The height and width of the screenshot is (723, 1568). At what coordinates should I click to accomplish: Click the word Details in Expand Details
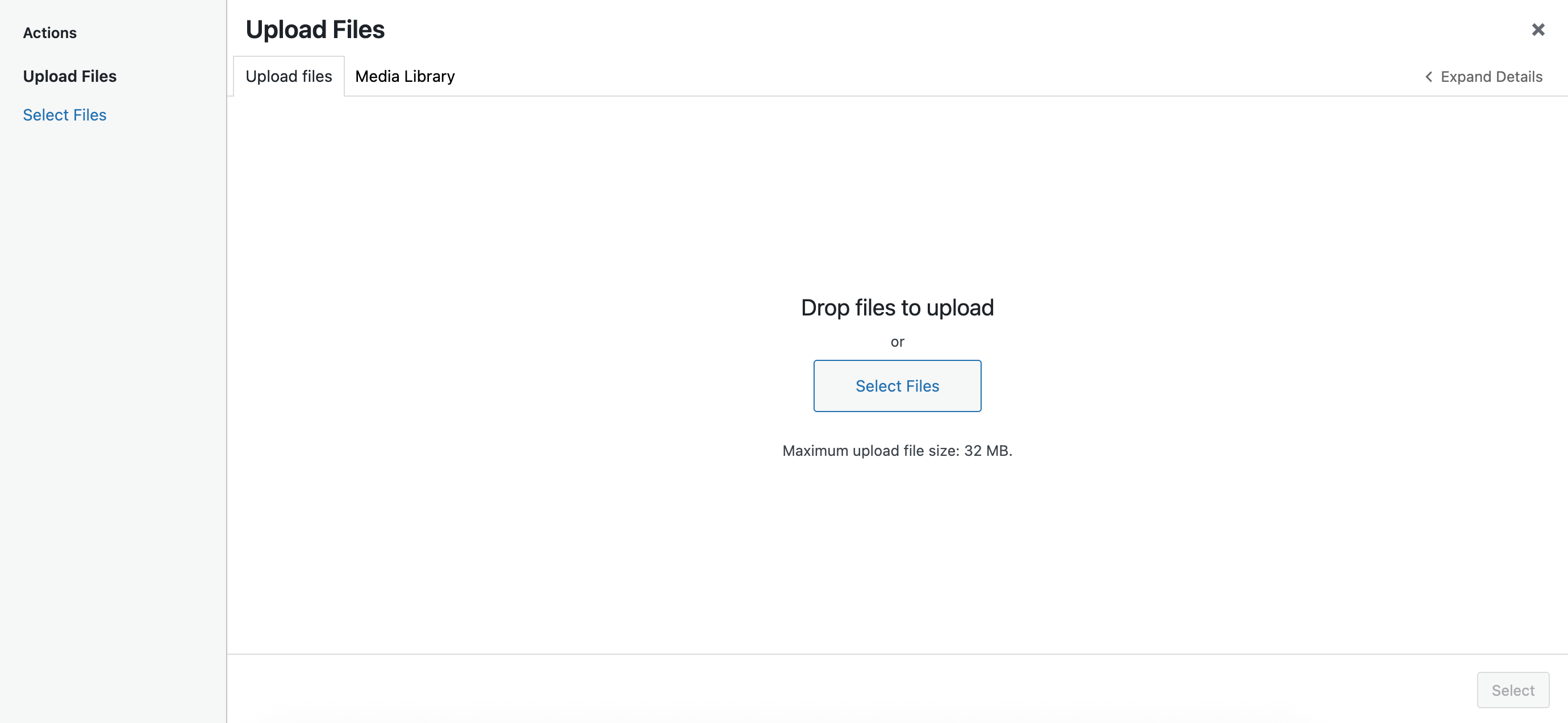(x=1519, y=77)
